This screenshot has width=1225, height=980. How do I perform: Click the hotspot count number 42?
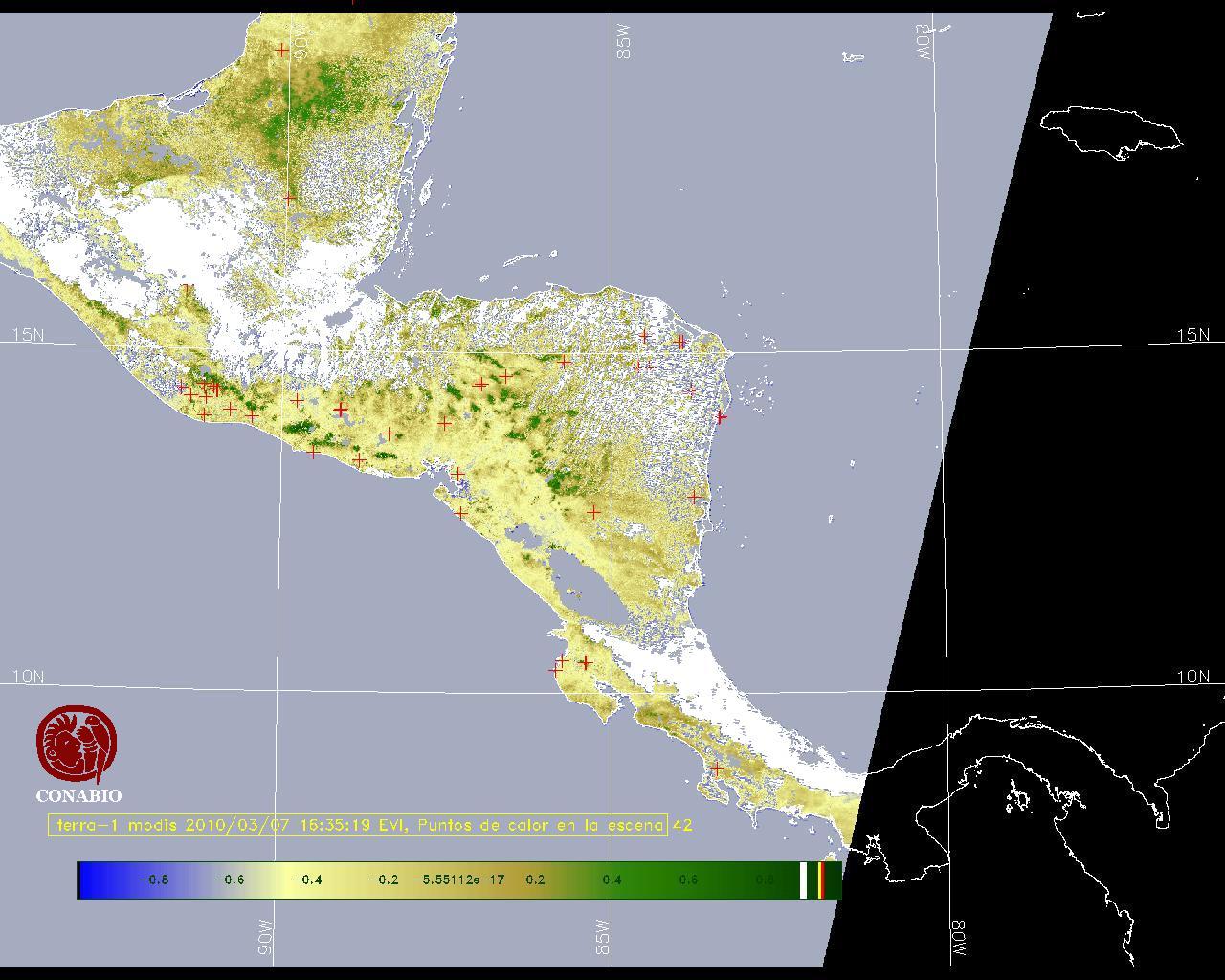click(682, 825)
